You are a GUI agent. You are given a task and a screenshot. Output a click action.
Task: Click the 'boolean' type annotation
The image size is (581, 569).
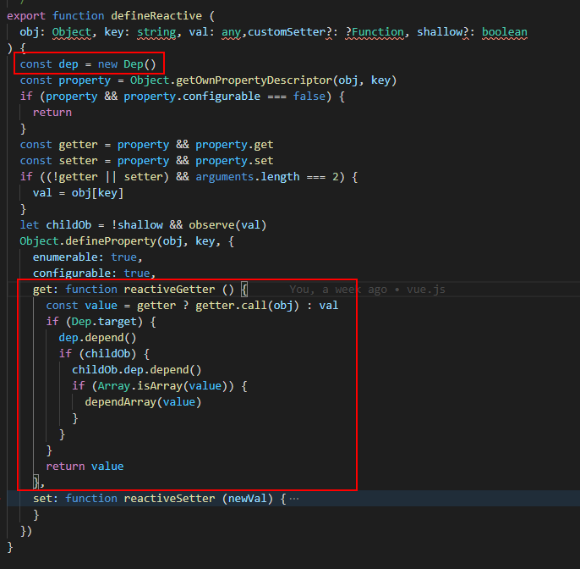(504, 32)
